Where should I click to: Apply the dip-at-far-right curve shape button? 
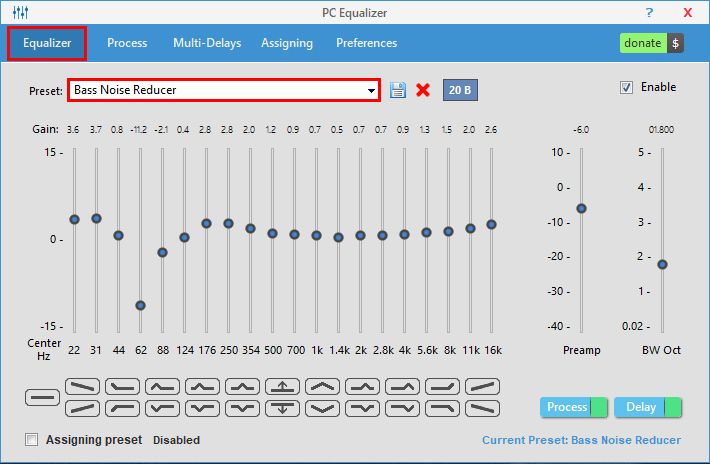[403, 408]
